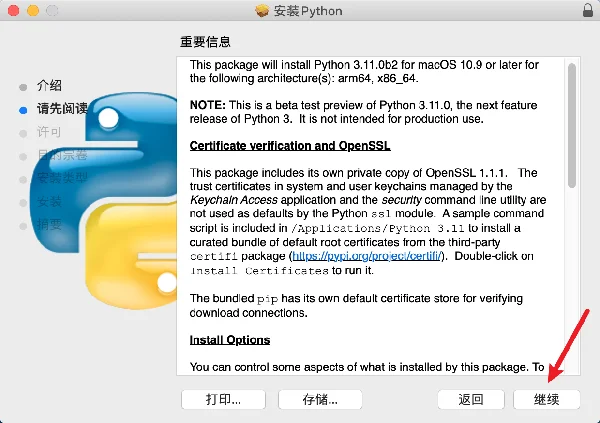The height and width of the screenshot is (423, 600).
Task: Click the 'Install Options' heading
Action: (x=230, y=340)
